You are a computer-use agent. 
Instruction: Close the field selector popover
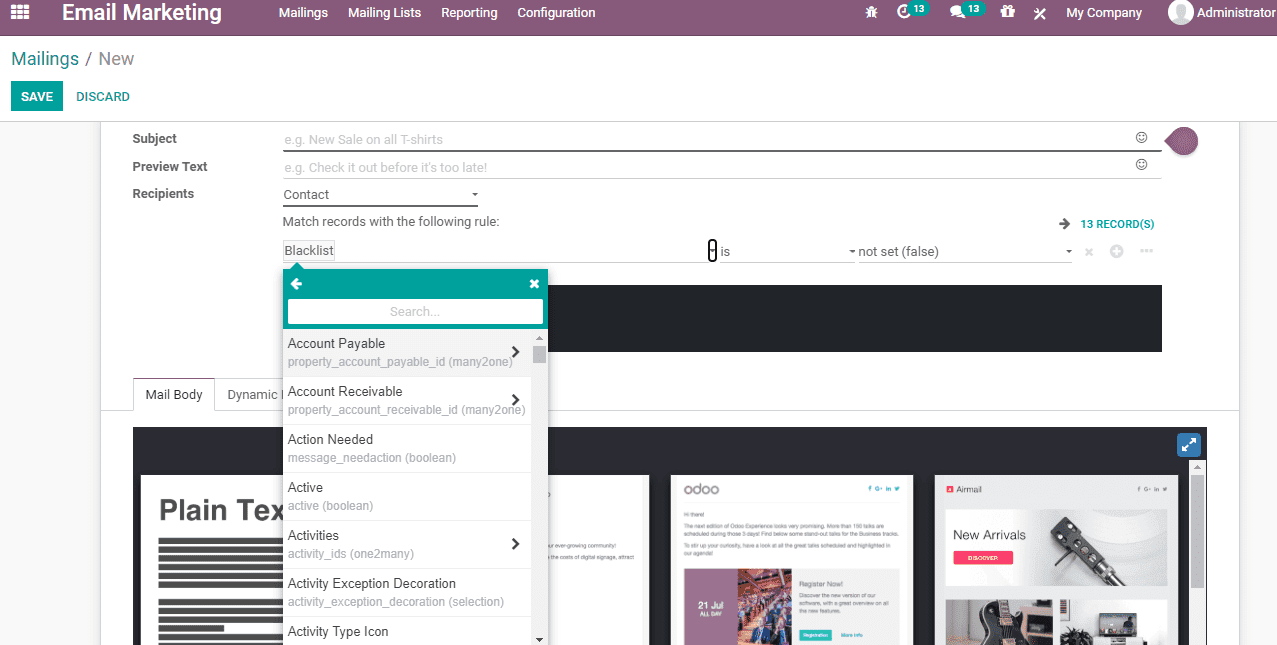534,284
